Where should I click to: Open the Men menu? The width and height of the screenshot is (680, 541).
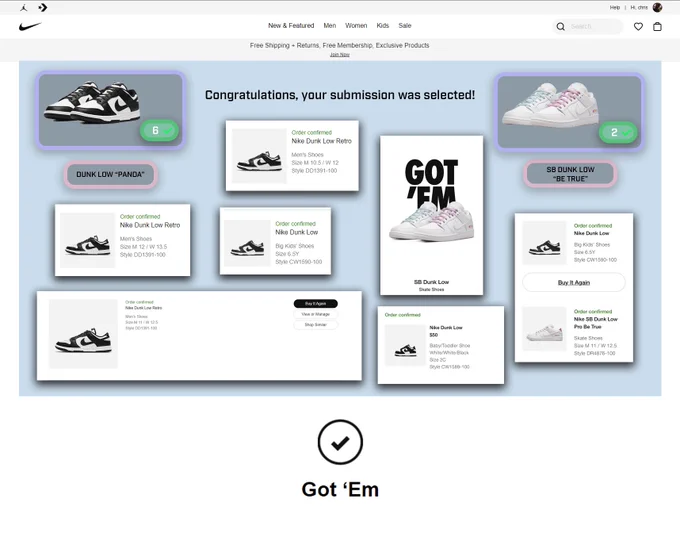[330, 26]
